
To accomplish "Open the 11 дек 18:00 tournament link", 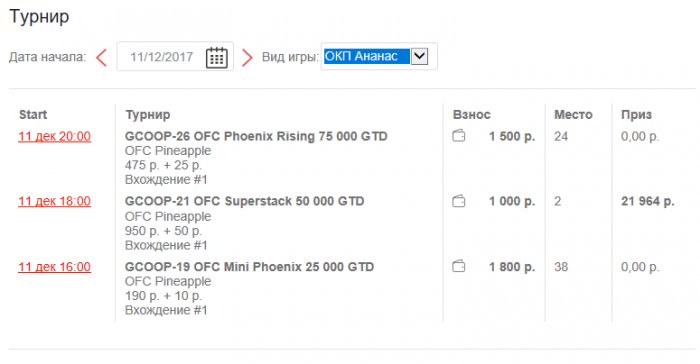I will pyautogui.click(x=54, y=201).
